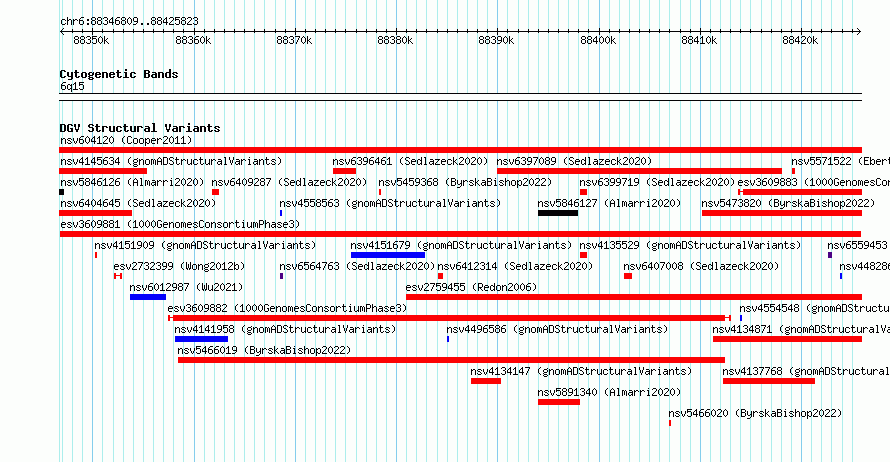This screenshot has height=462, width=890.
Task: Select the red esv2759455 variant bar
Action: [x=634, y=297]
